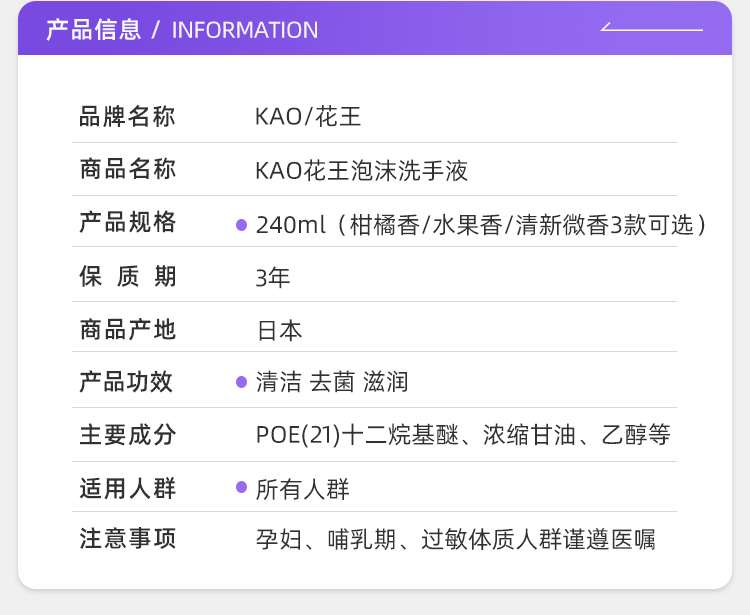Image resolution: width=750 pixels, height=615 pixels.
Task: Click the POE(21)十二烷基醚 ingredients text
Action: (463, 435)
